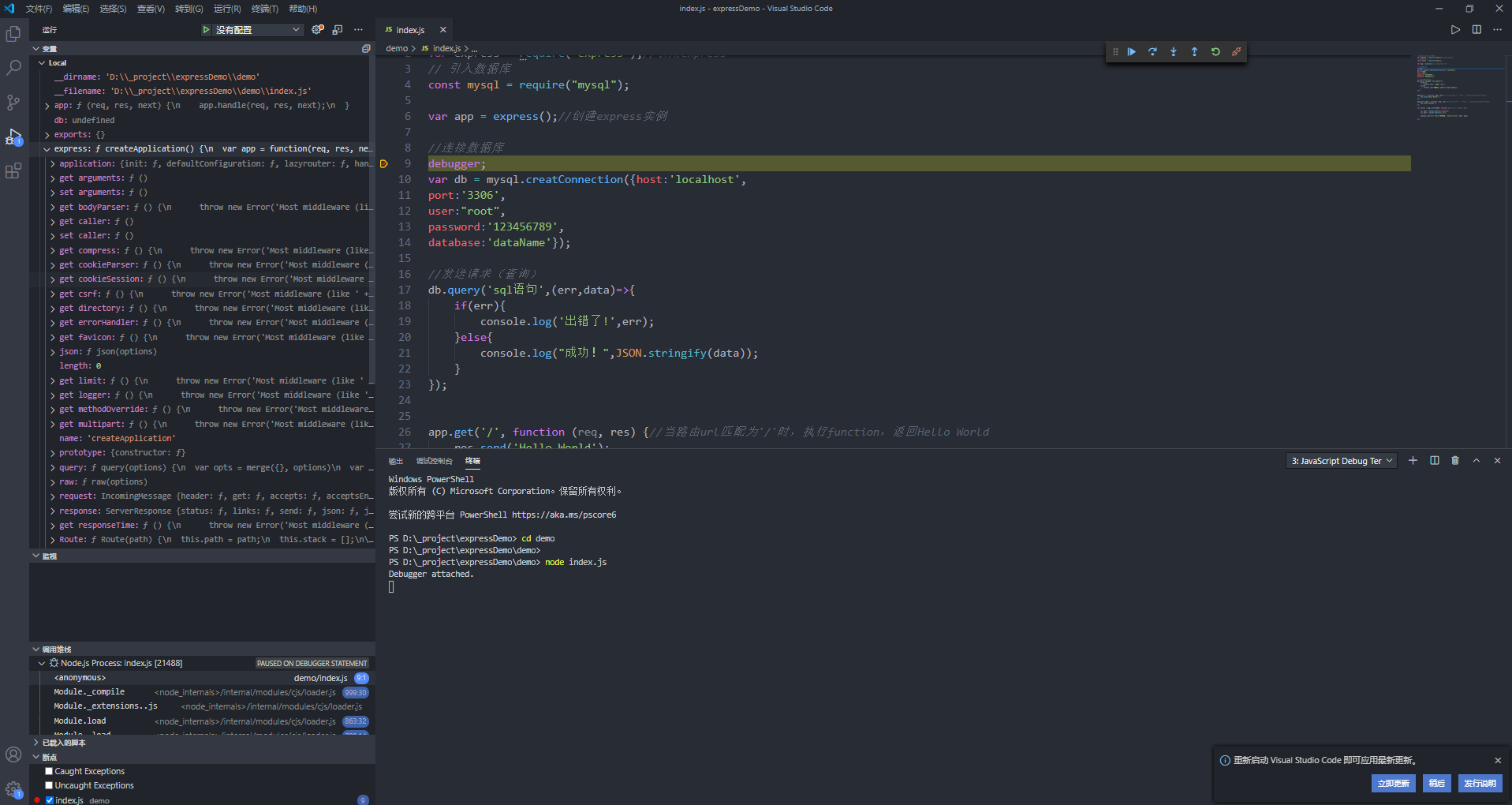This screenshot has width=1512, height=805.
Task: Open the 编辑(E) menu
Action: [76, 9]
